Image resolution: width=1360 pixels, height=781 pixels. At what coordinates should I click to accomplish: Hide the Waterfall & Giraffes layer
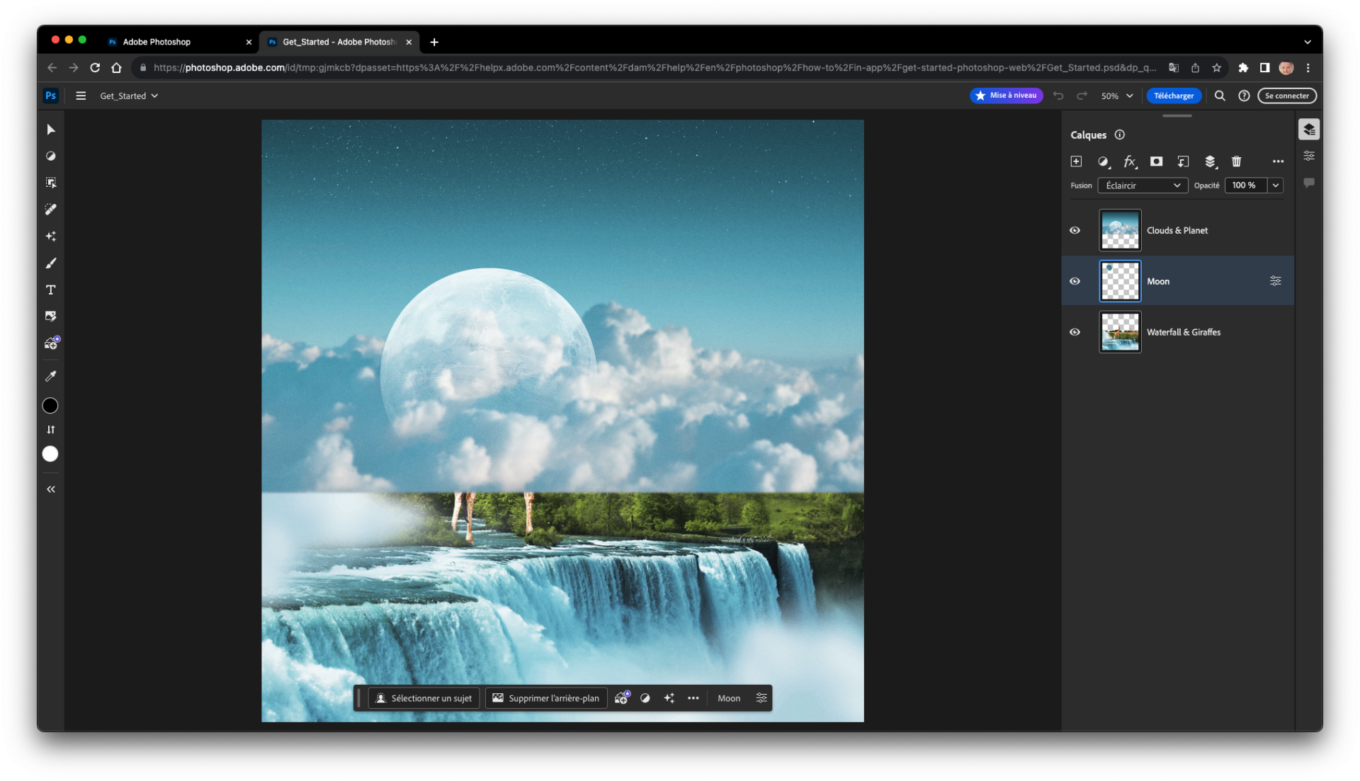(1075, 332)
